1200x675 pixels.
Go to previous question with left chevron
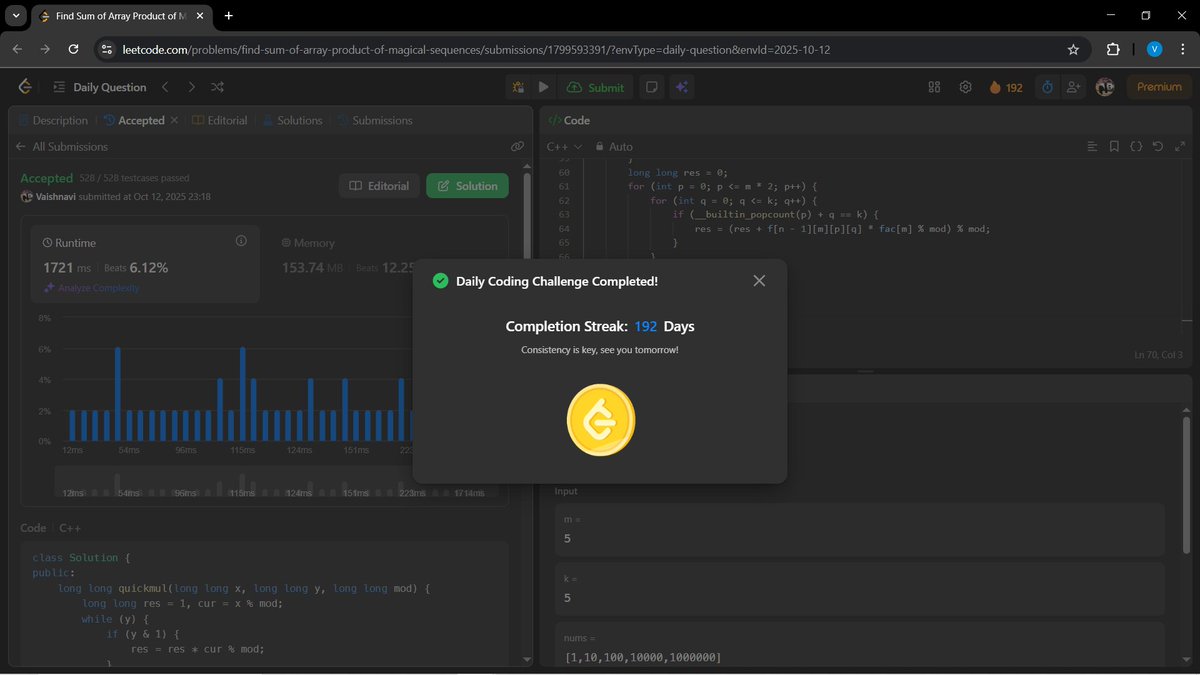166,87
